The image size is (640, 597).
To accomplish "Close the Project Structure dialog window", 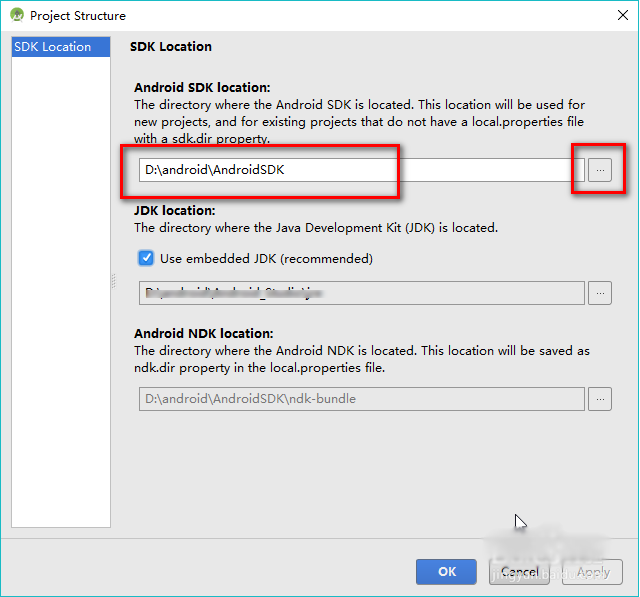I will pos(618,16).
